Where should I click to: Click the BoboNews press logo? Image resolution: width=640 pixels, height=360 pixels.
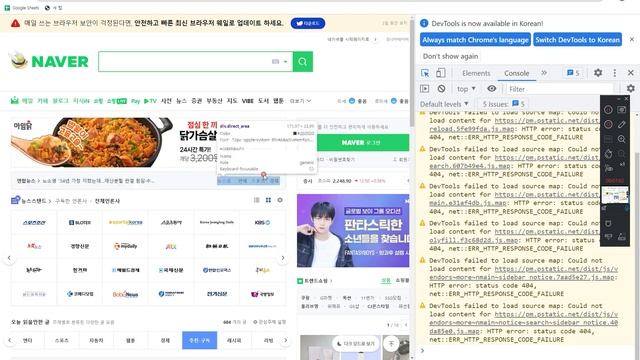click(125, 294)
